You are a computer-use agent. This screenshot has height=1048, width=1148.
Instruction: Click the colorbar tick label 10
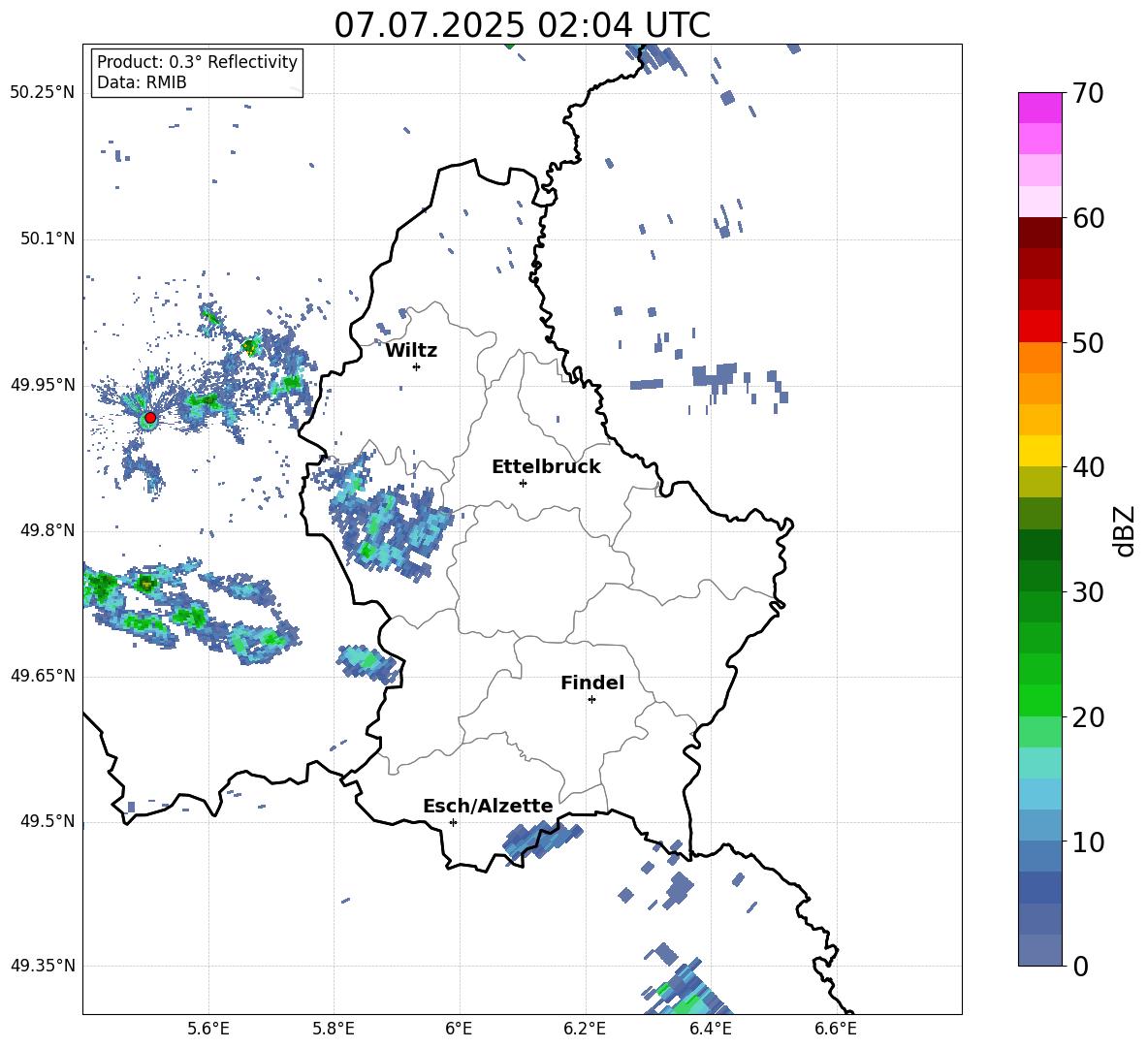click(1088, 842)
